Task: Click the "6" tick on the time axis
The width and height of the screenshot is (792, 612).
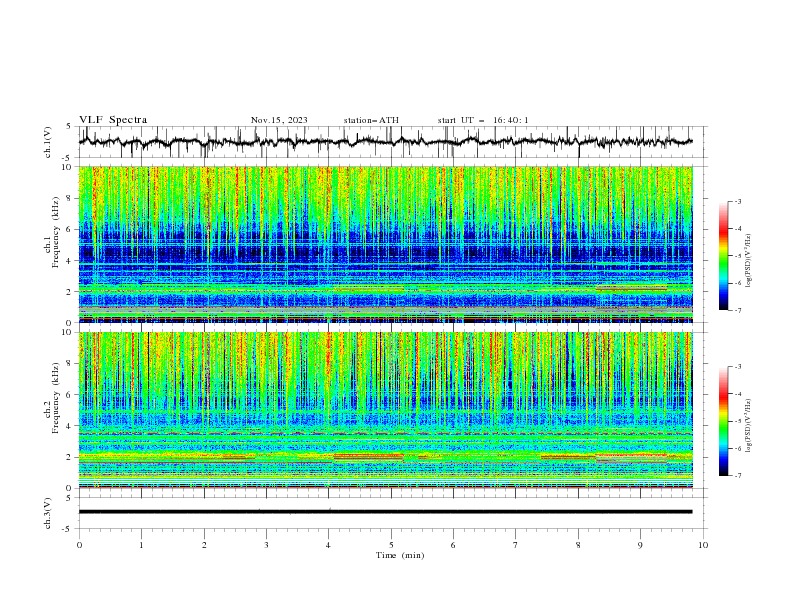Action: (453, 545)
